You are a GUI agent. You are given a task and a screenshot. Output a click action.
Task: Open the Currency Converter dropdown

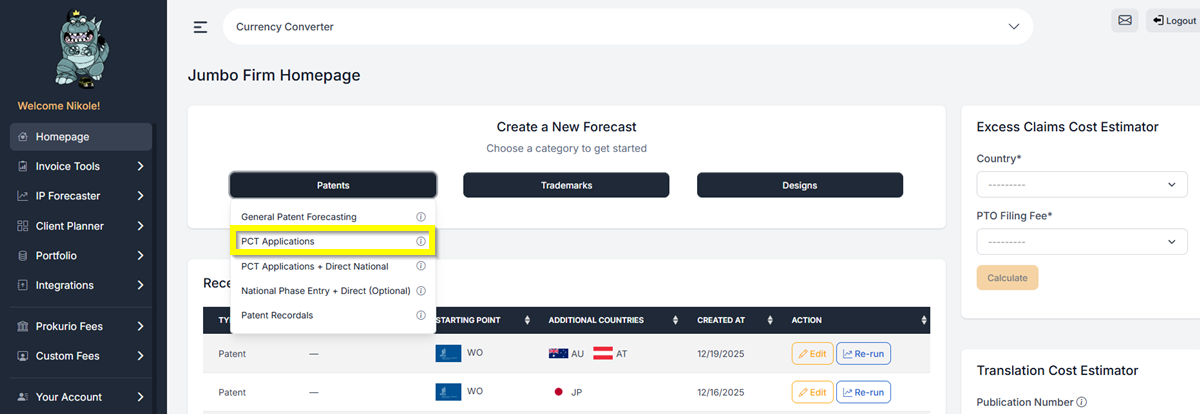pyautogui.click(x=627, y=27)
